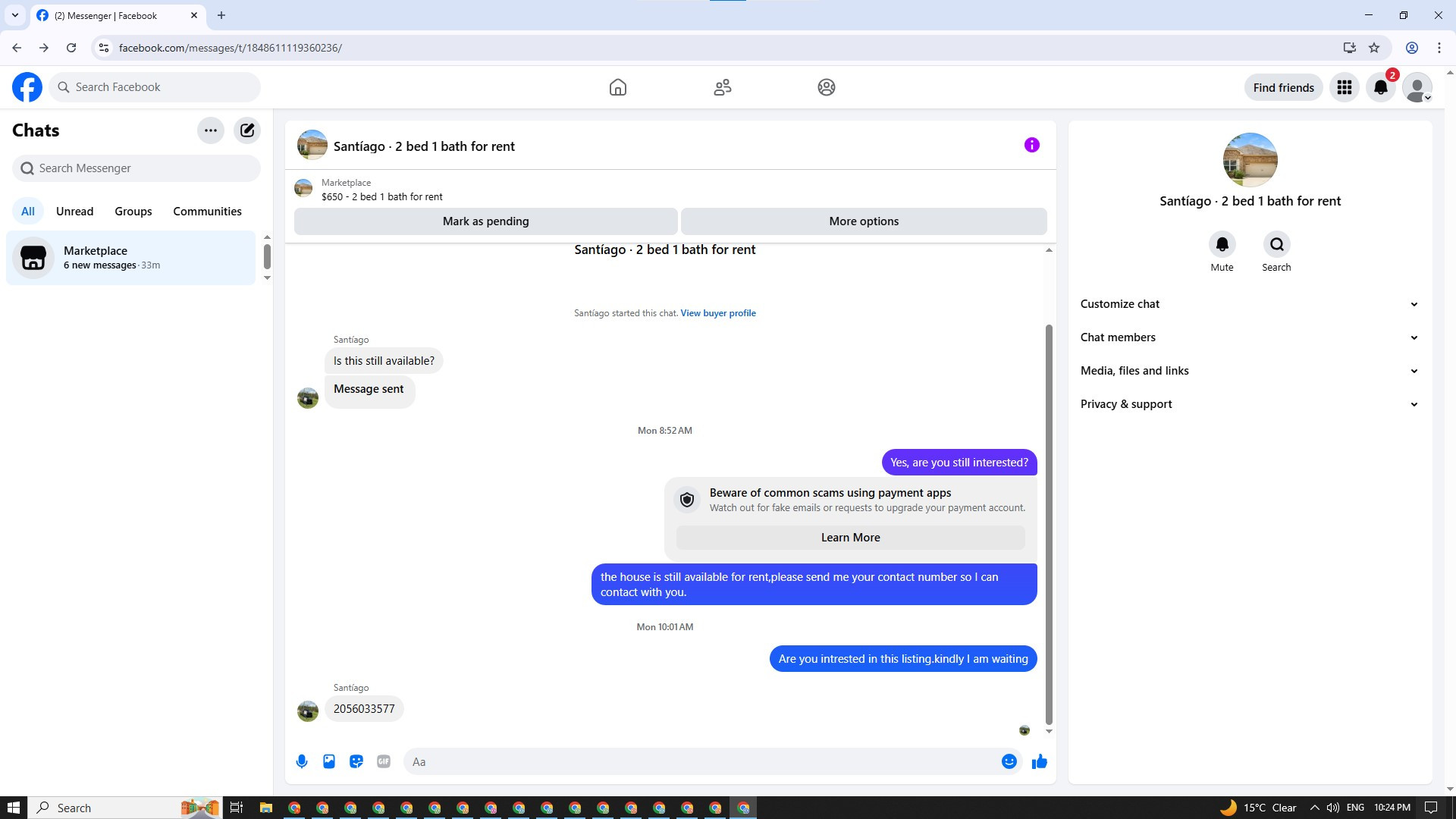Record a voice clip with microphone icon
1456x819 pixels.
coord(302,761)
